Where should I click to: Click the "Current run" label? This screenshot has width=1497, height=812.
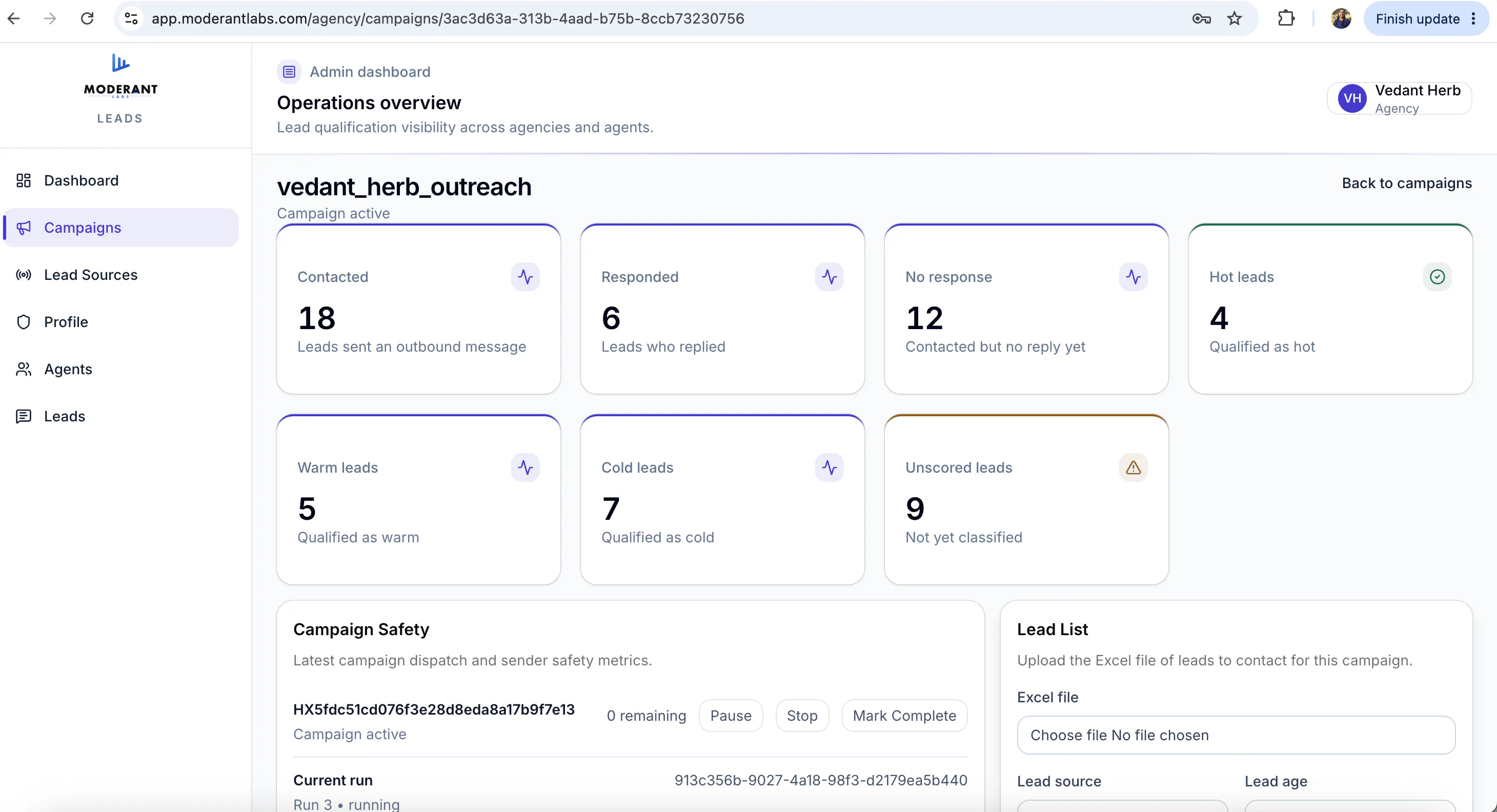(x=333, y=781)
